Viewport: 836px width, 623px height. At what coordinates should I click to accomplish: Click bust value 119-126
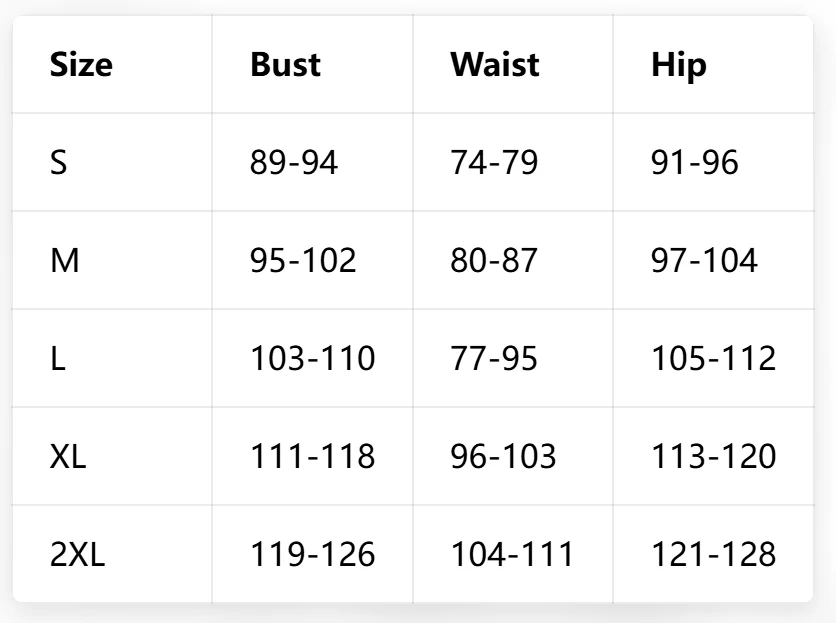point(312,554)
